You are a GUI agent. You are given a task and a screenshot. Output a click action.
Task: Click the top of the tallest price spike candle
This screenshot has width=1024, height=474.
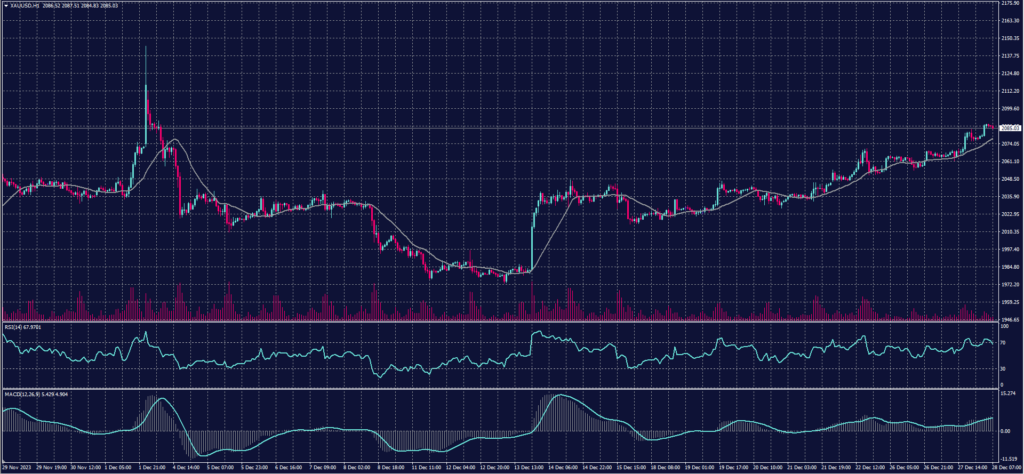(x=146, y=47)
